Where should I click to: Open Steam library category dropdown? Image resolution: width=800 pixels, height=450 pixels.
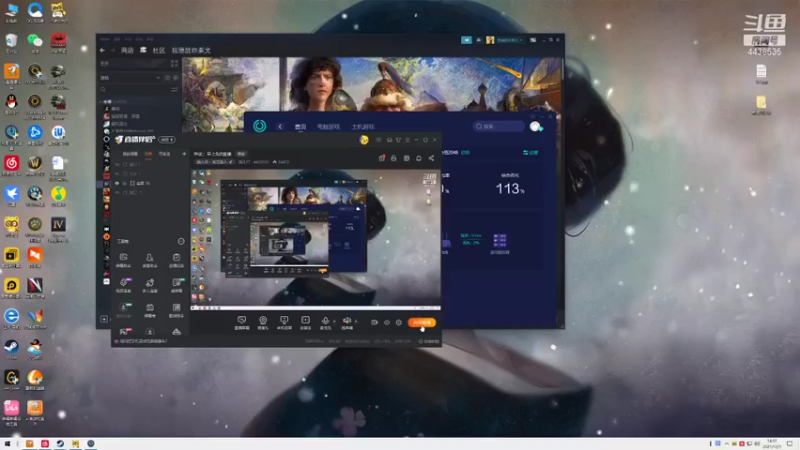click(130, 78)
